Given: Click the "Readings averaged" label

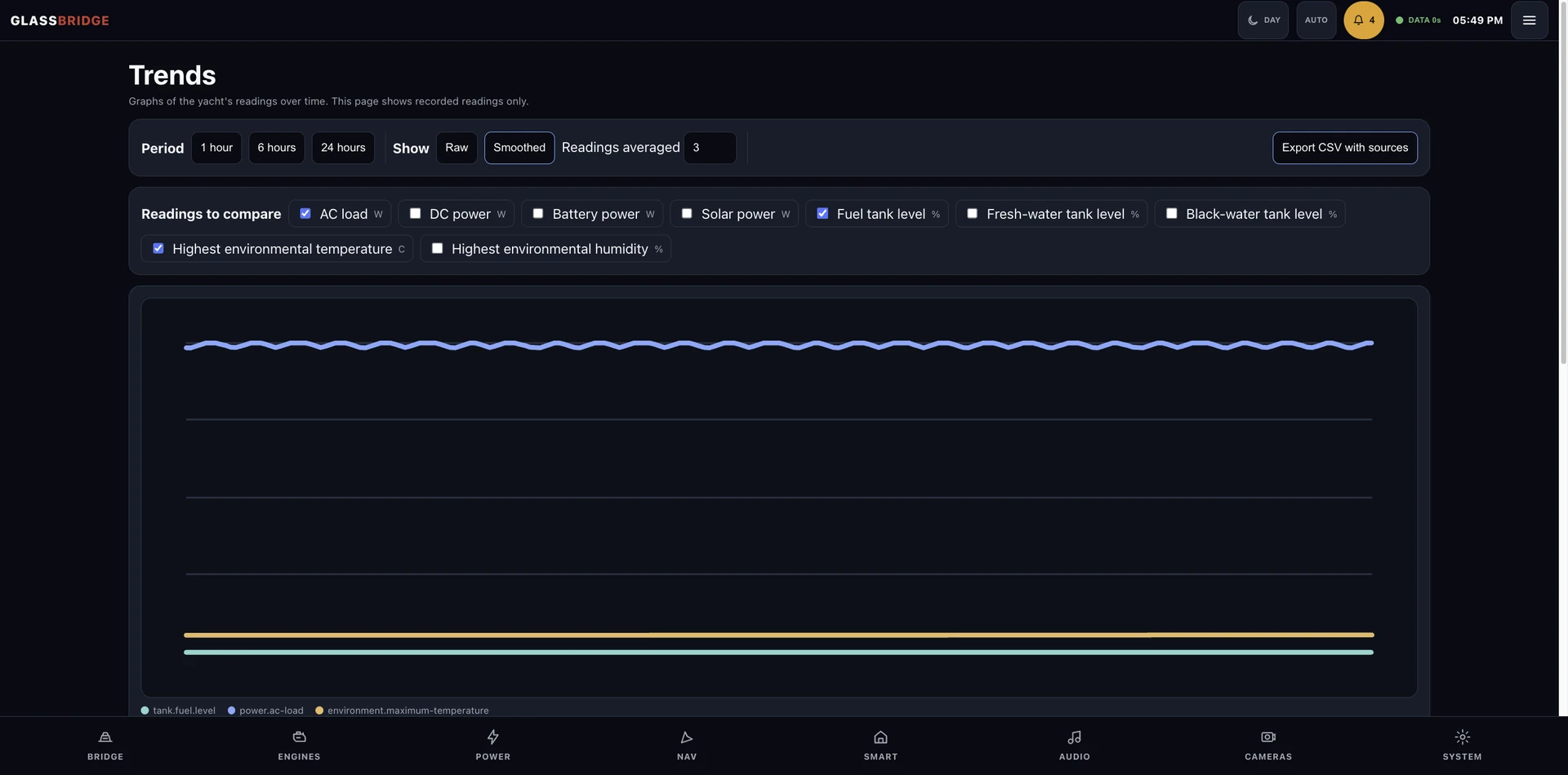Looking at the screenshot, I should point(621,148).
